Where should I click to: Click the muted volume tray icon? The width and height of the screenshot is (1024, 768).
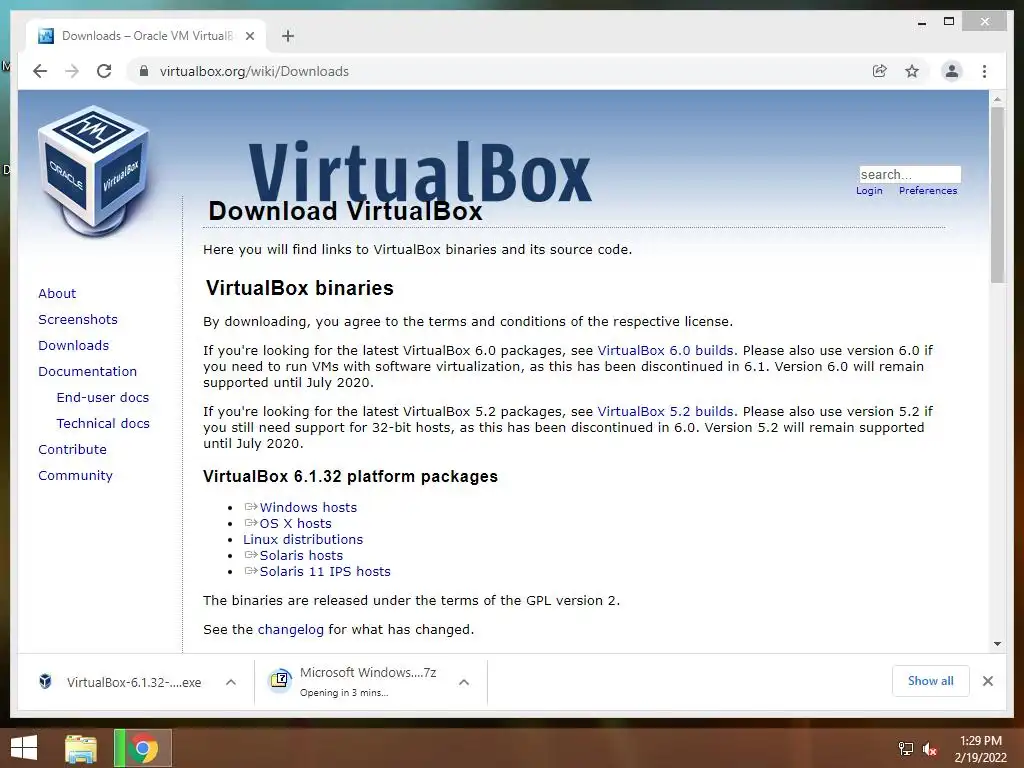point(929,749)
